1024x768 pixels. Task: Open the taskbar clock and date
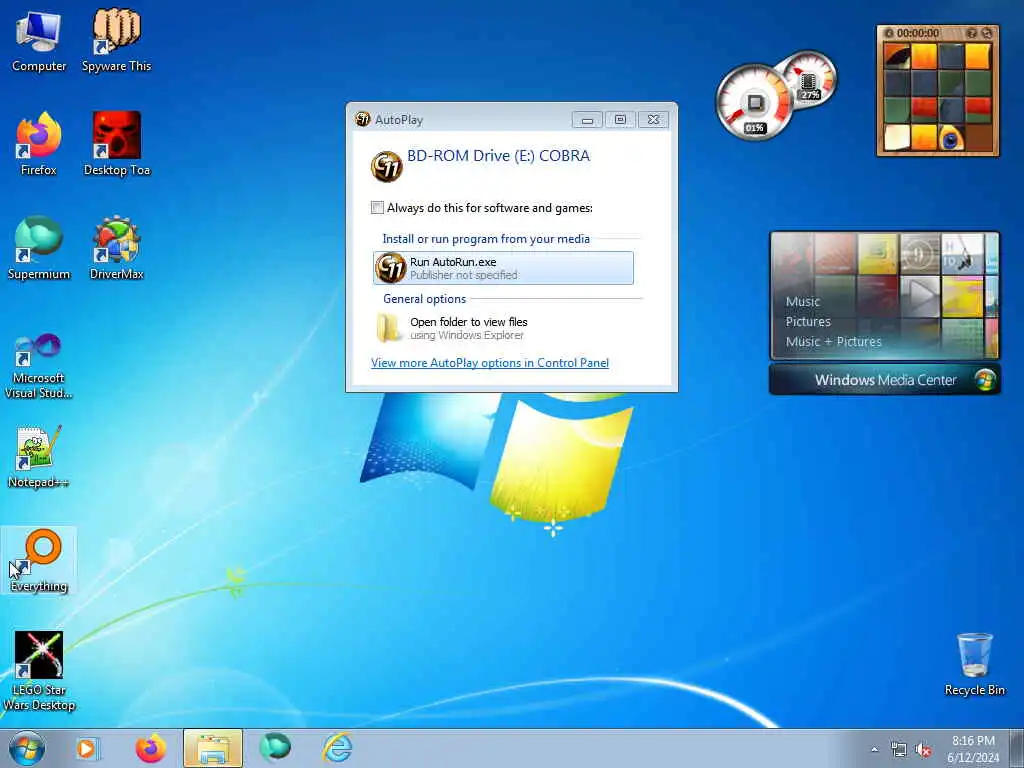(x=973, y=749)
